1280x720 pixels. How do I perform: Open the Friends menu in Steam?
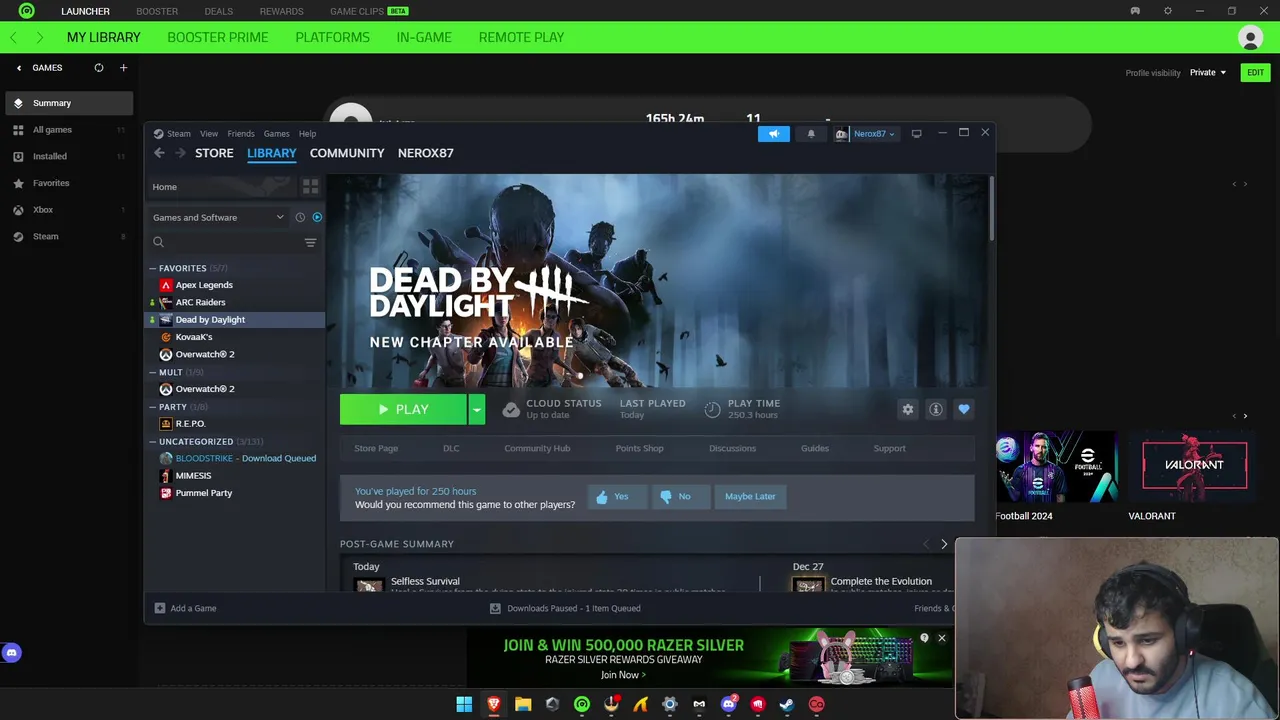pyautogui.click(x=241, y=133)
